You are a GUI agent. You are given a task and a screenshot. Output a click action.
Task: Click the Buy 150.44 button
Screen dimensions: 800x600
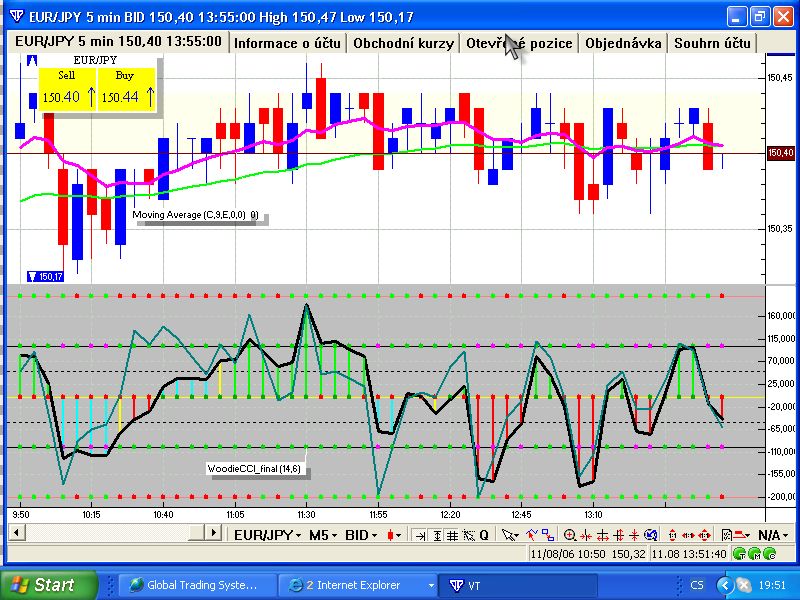(x=126, y=89)
